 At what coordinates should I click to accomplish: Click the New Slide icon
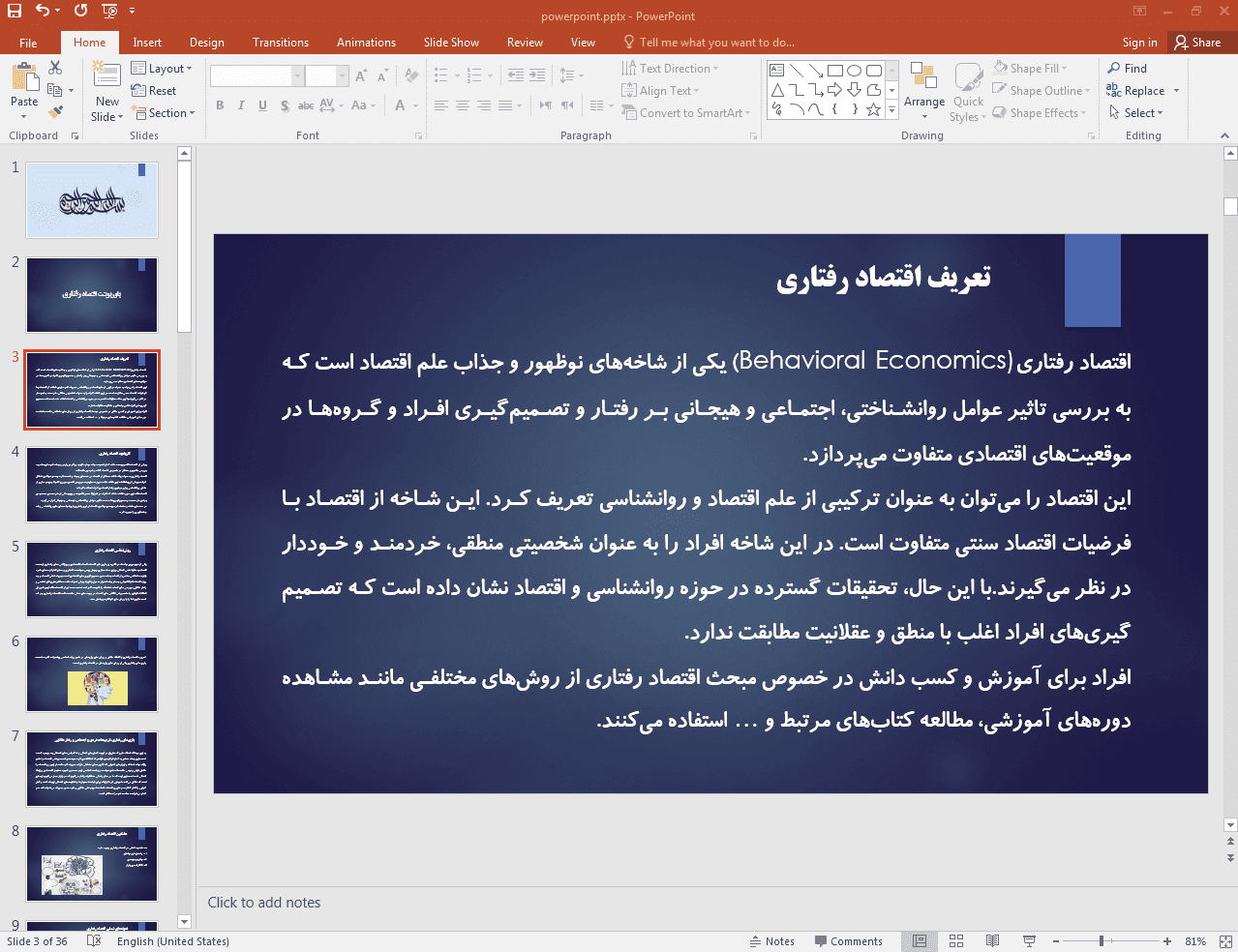(x=106, y=79)
